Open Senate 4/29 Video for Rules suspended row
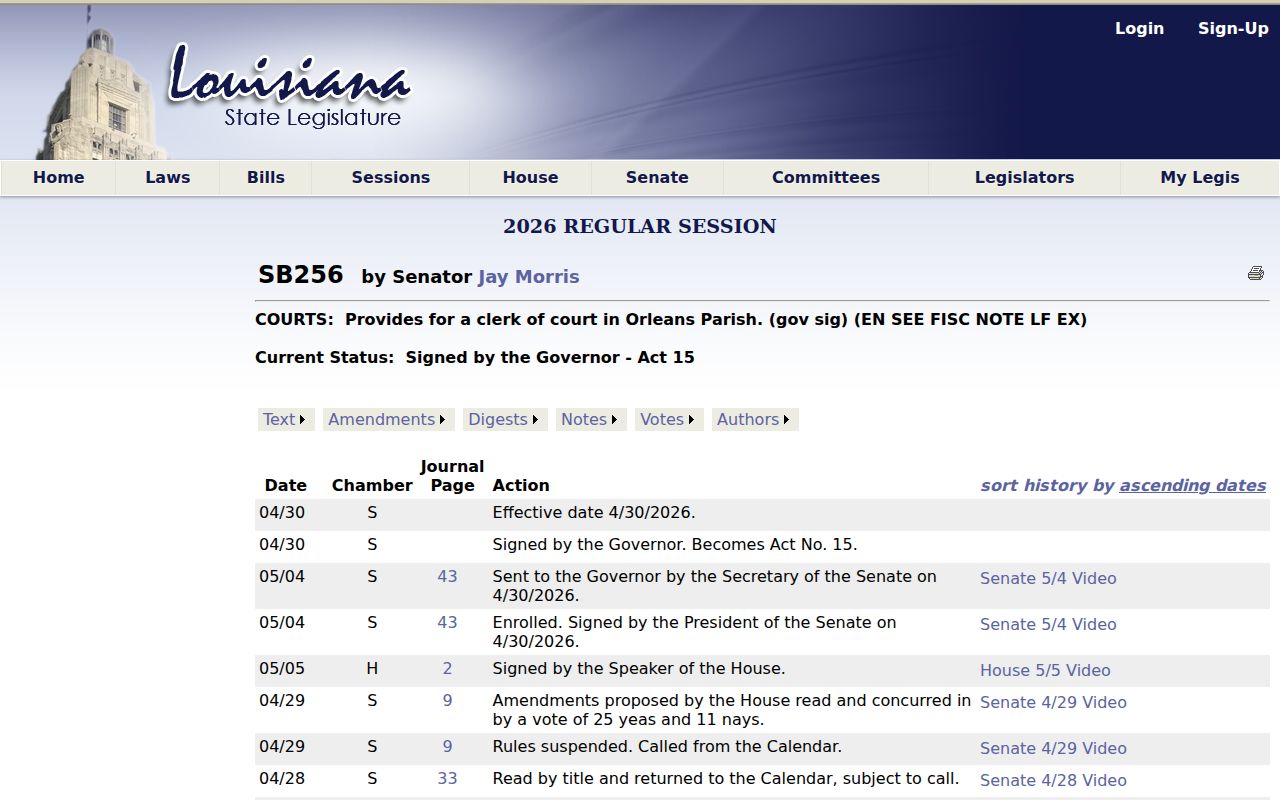The width and height of the screenshot is (1280, 800). 1053,749
